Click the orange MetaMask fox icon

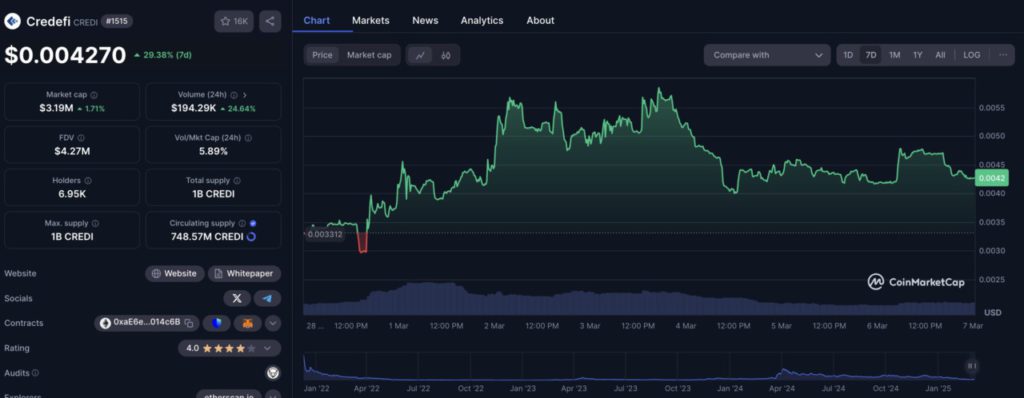[248, 323]
